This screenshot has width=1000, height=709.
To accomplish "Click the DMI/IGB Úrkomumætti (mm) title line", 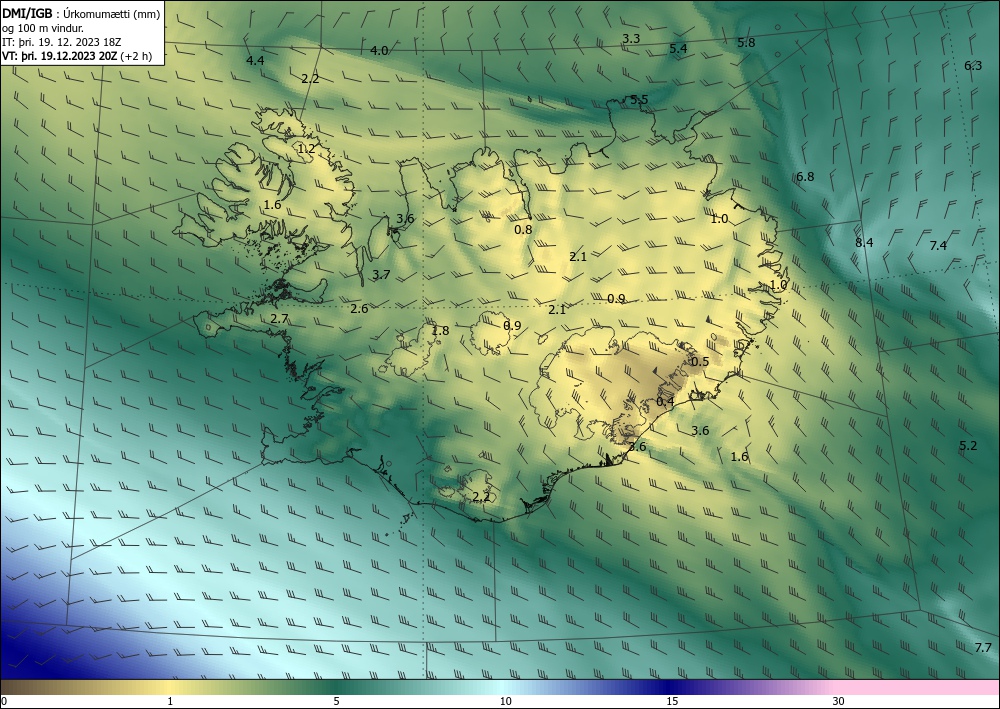I will (x=82, y=14).
